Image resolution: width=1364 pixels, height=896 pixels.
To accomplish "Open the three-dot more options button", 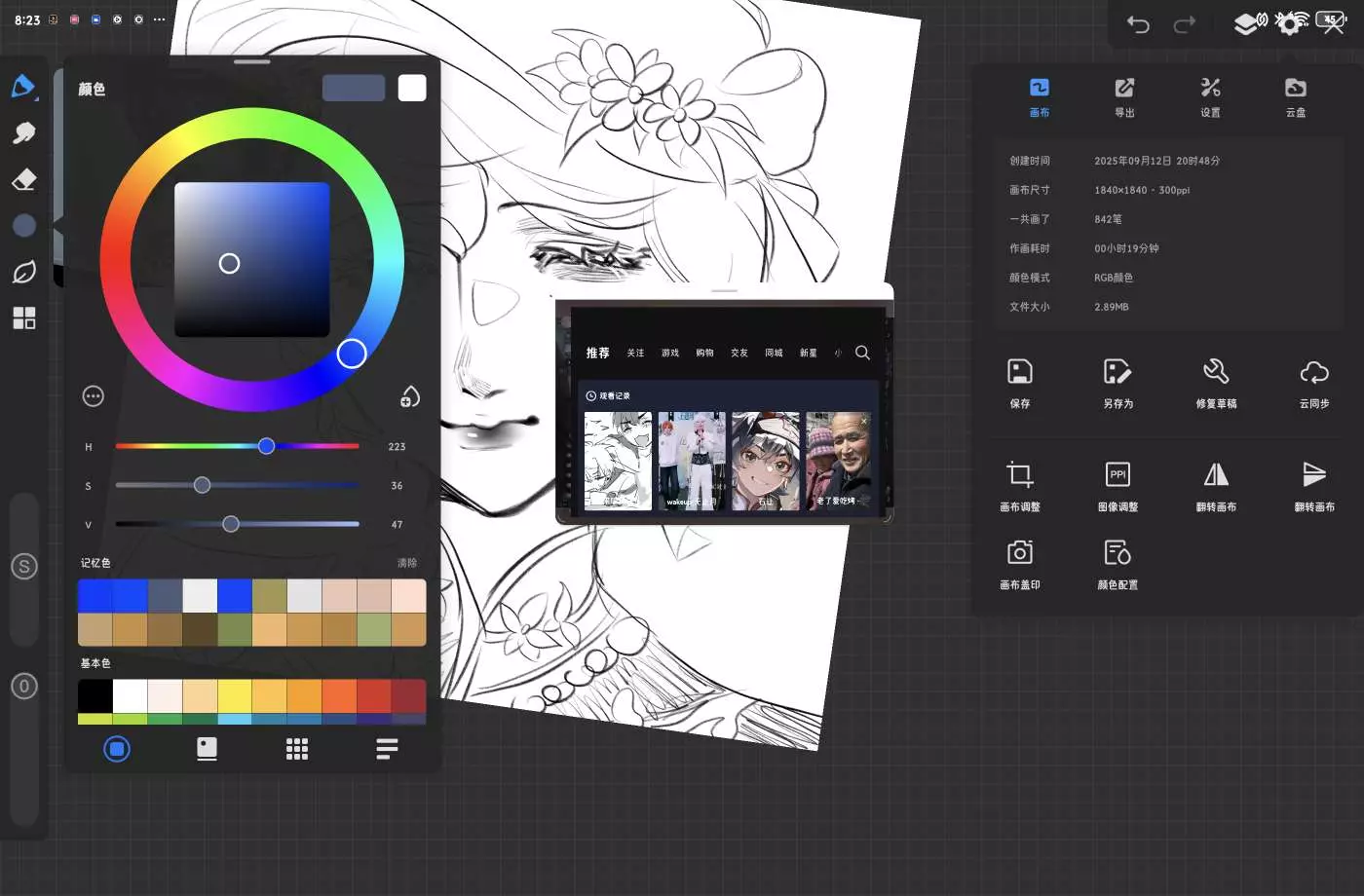I will click(94, 396).
